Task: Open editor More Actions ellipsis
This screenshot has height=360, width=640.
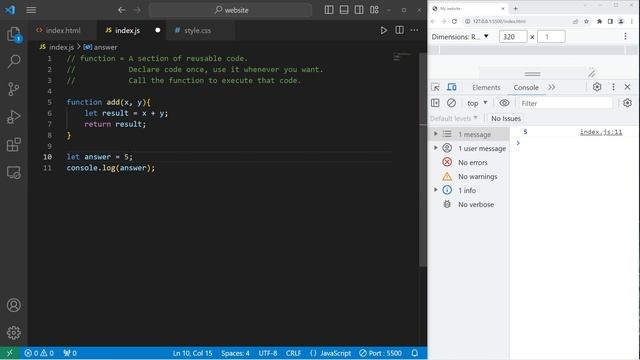Action: click(x=414, y=30)
